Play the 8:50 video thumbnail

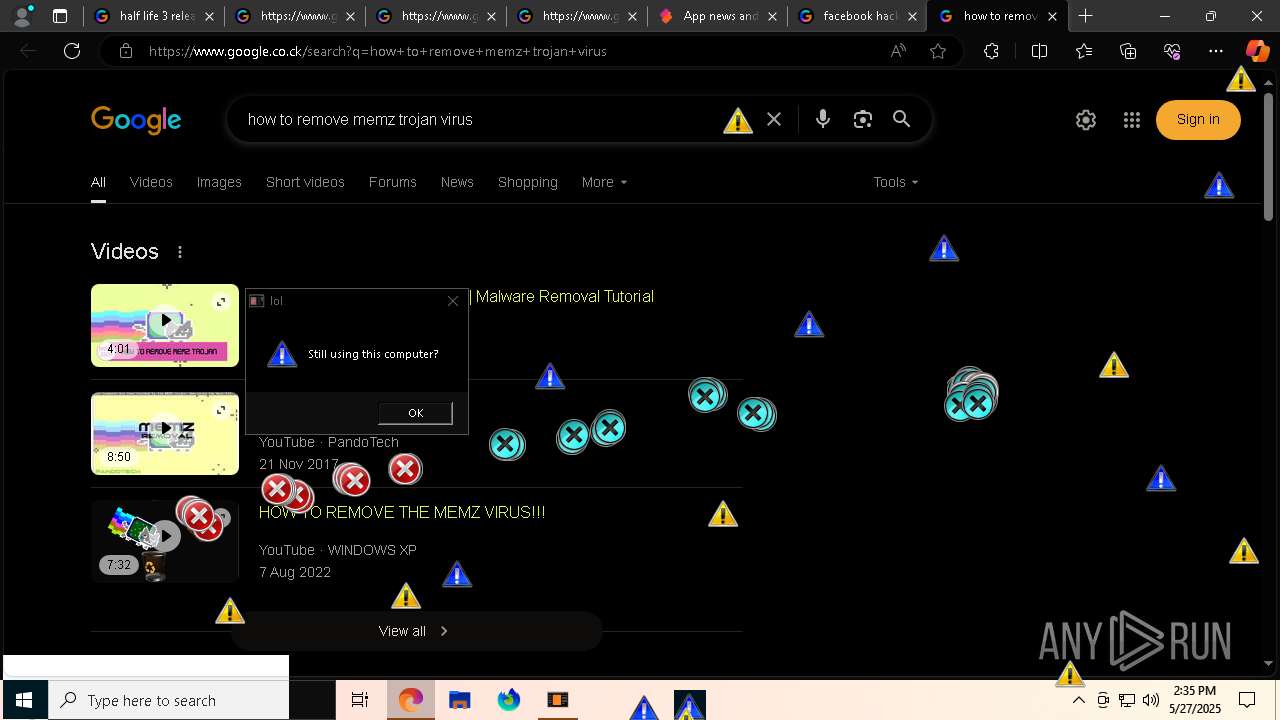pos(165,433)
